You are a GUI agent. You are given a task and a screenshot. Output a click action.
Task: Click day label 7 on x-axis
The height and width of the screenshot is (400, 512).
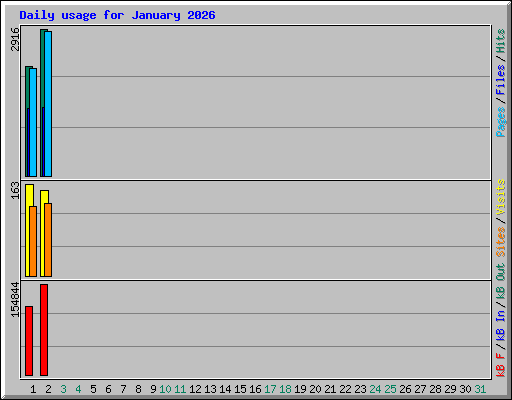click(x=123, y=389)
